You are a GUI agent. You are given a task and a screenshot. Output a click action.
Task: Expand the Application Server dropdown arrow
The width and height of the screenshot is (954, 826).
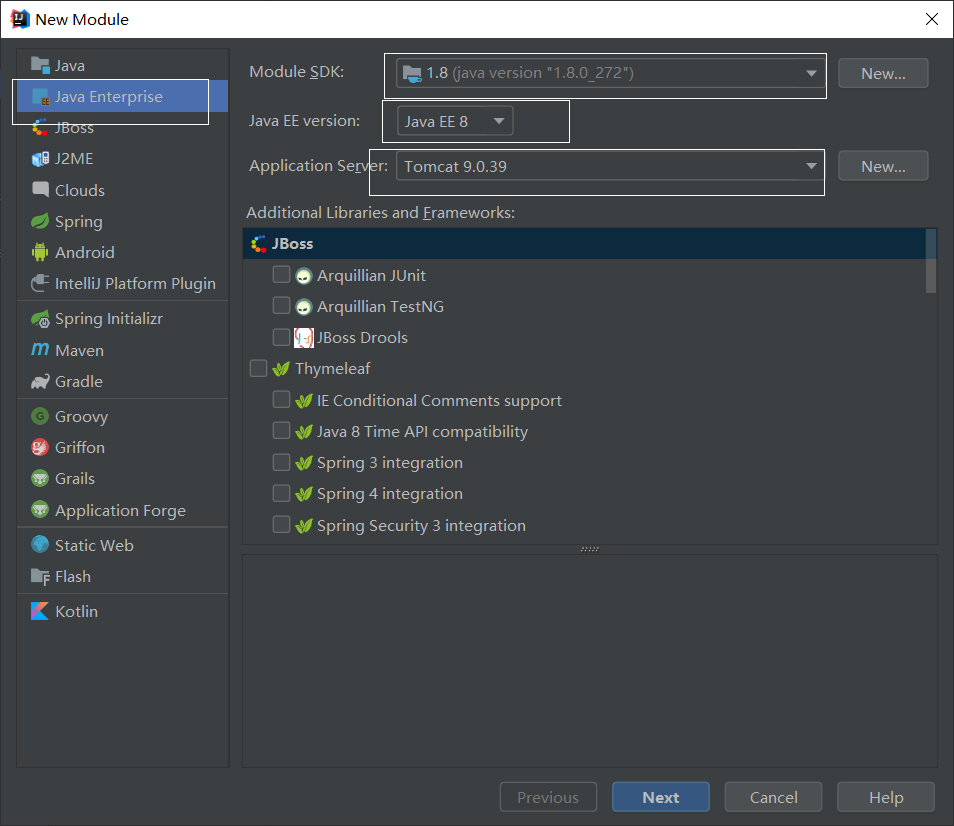tap(811, 166)
